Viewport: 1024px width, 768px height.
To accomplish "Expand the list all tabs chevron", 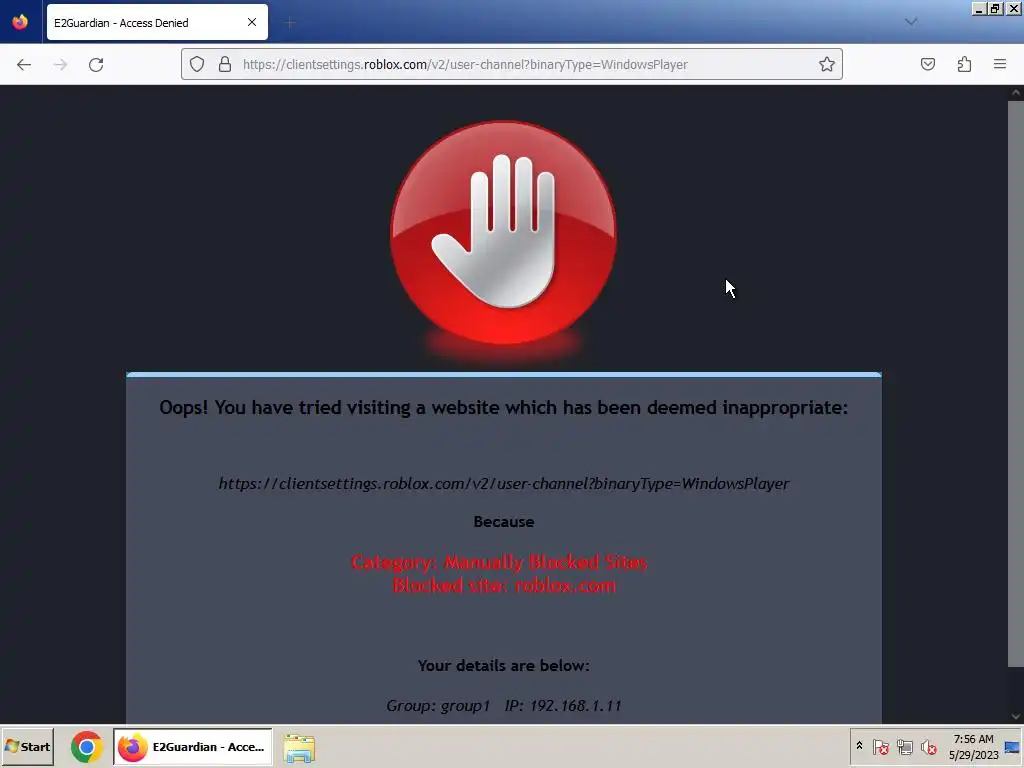I will (911, 22).
